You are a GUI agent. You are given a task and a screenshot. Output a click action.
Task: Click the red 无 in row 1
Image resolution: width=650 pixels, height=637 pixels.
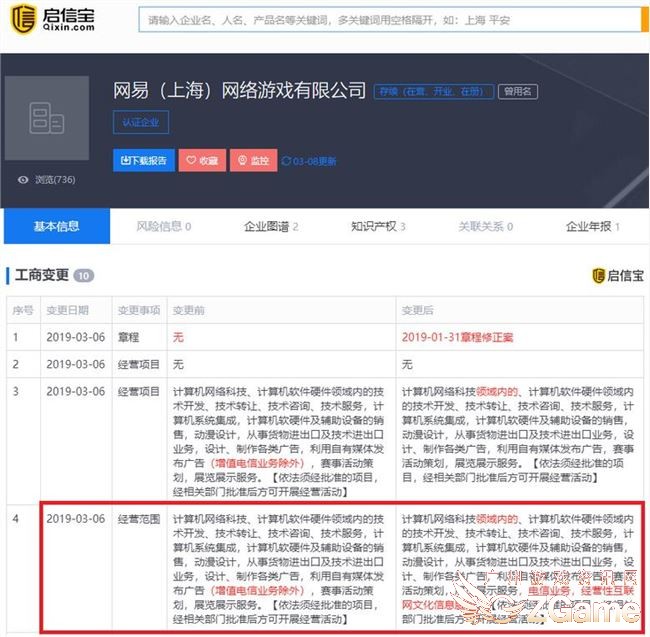click(x=178, y=337)
